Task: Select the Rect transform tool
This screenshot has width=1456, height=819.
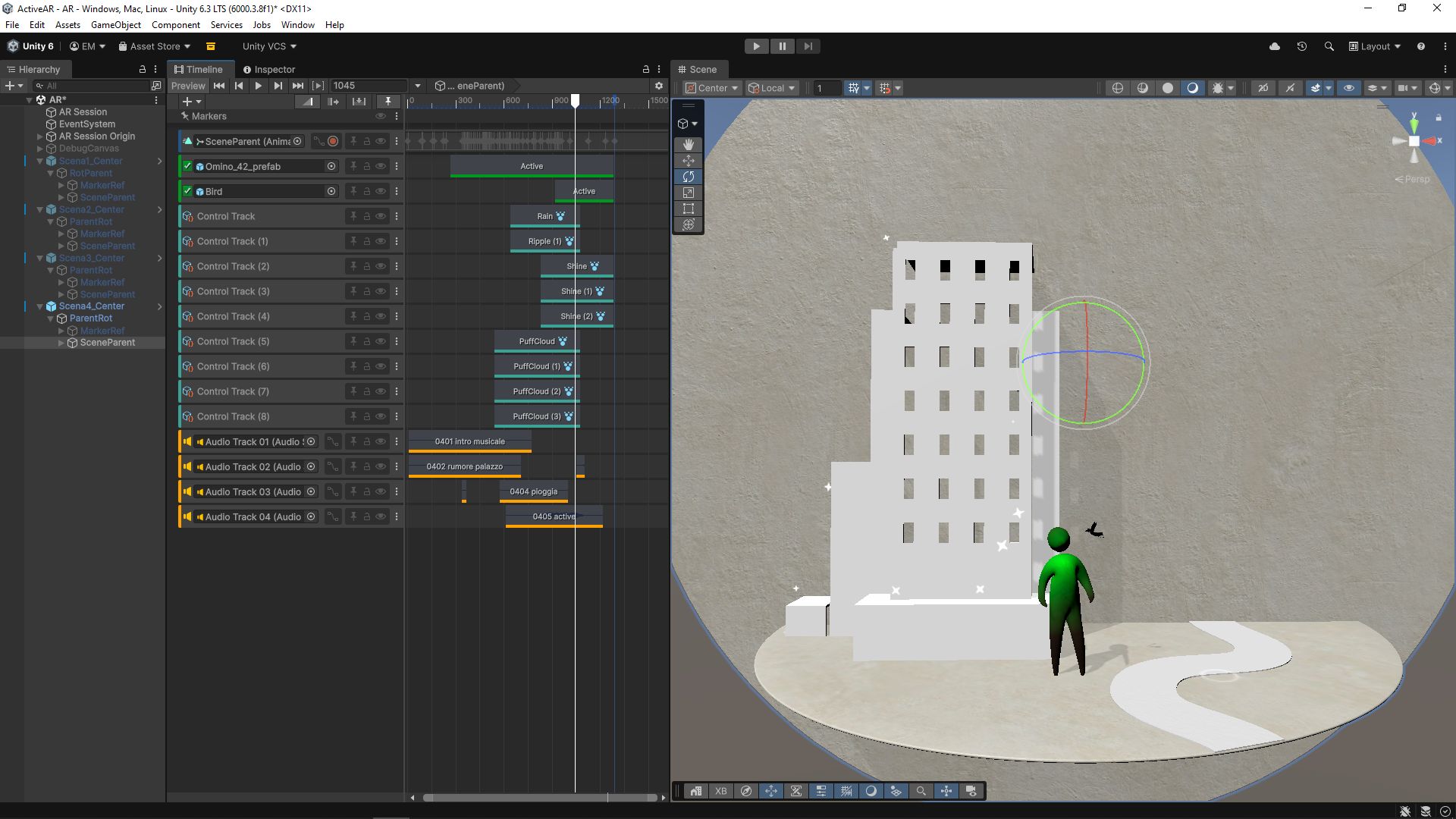Action: pos(688,209)
